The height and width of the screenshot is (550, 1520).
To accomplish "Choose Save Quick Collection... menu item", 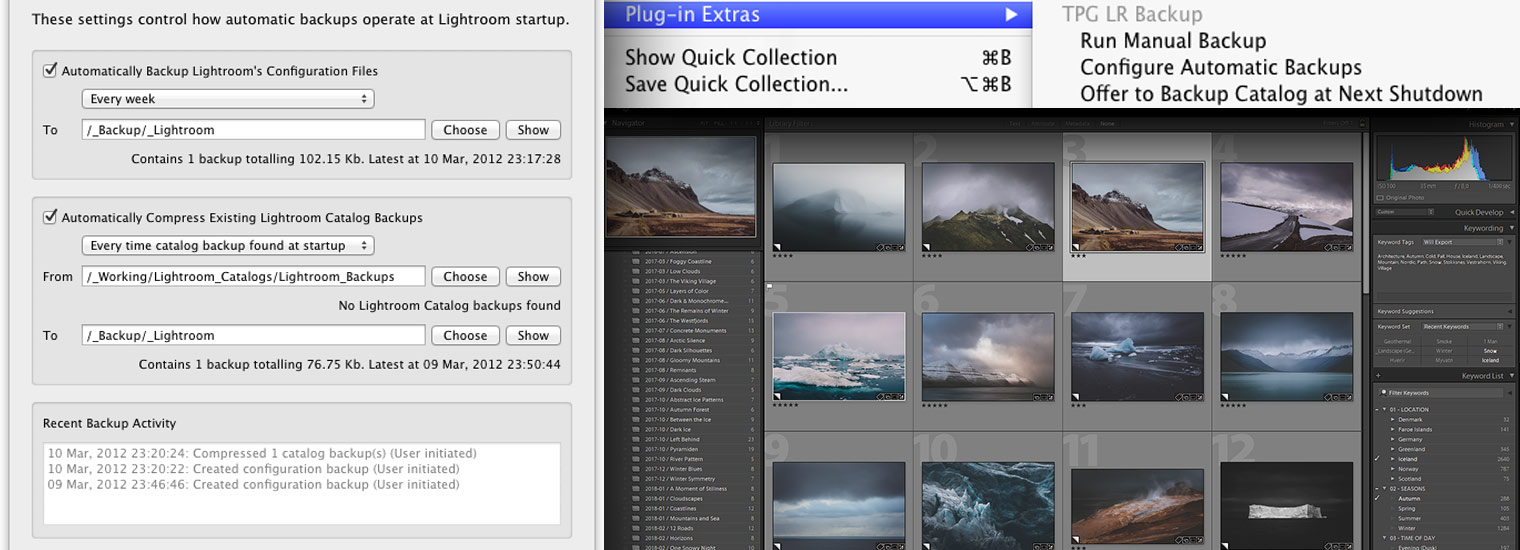I will point(818,84).
